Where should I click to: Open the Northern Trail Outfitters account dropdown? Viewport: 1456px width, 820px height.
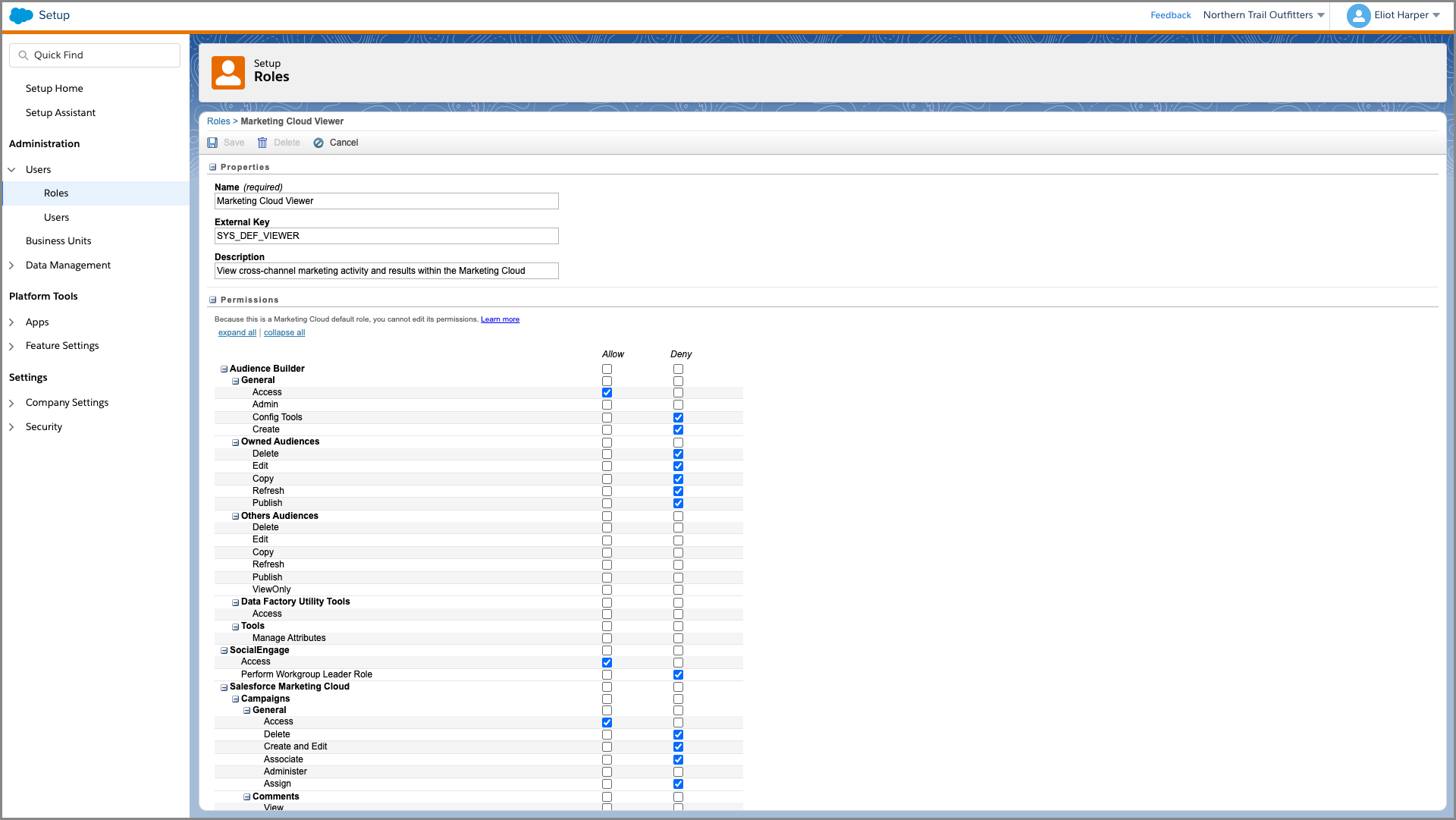[x=1321, y=15]
